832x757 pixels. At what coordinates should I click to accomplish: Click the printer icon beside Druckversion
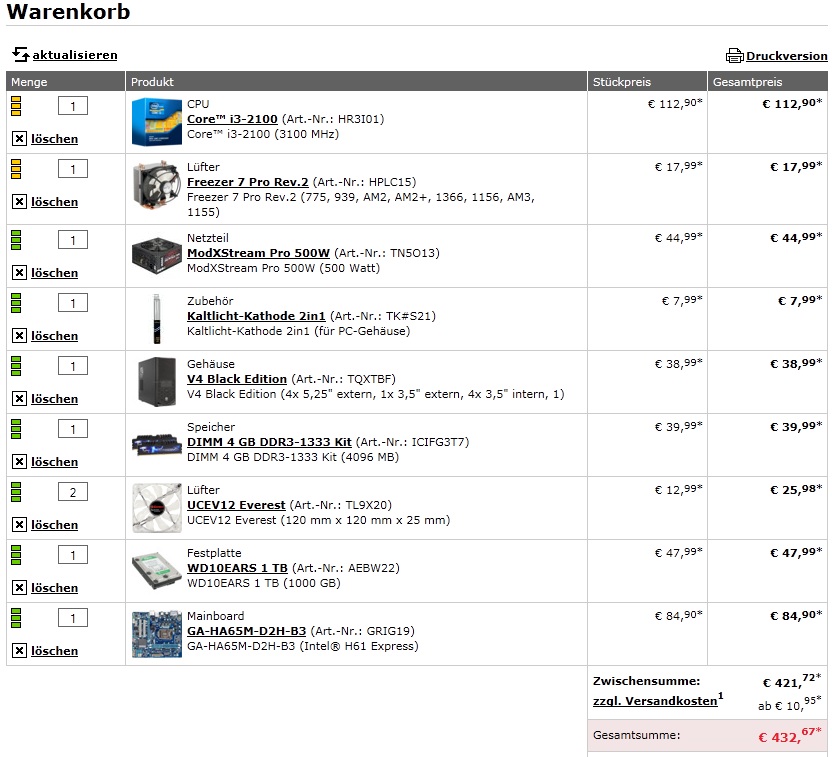[734, 56]
